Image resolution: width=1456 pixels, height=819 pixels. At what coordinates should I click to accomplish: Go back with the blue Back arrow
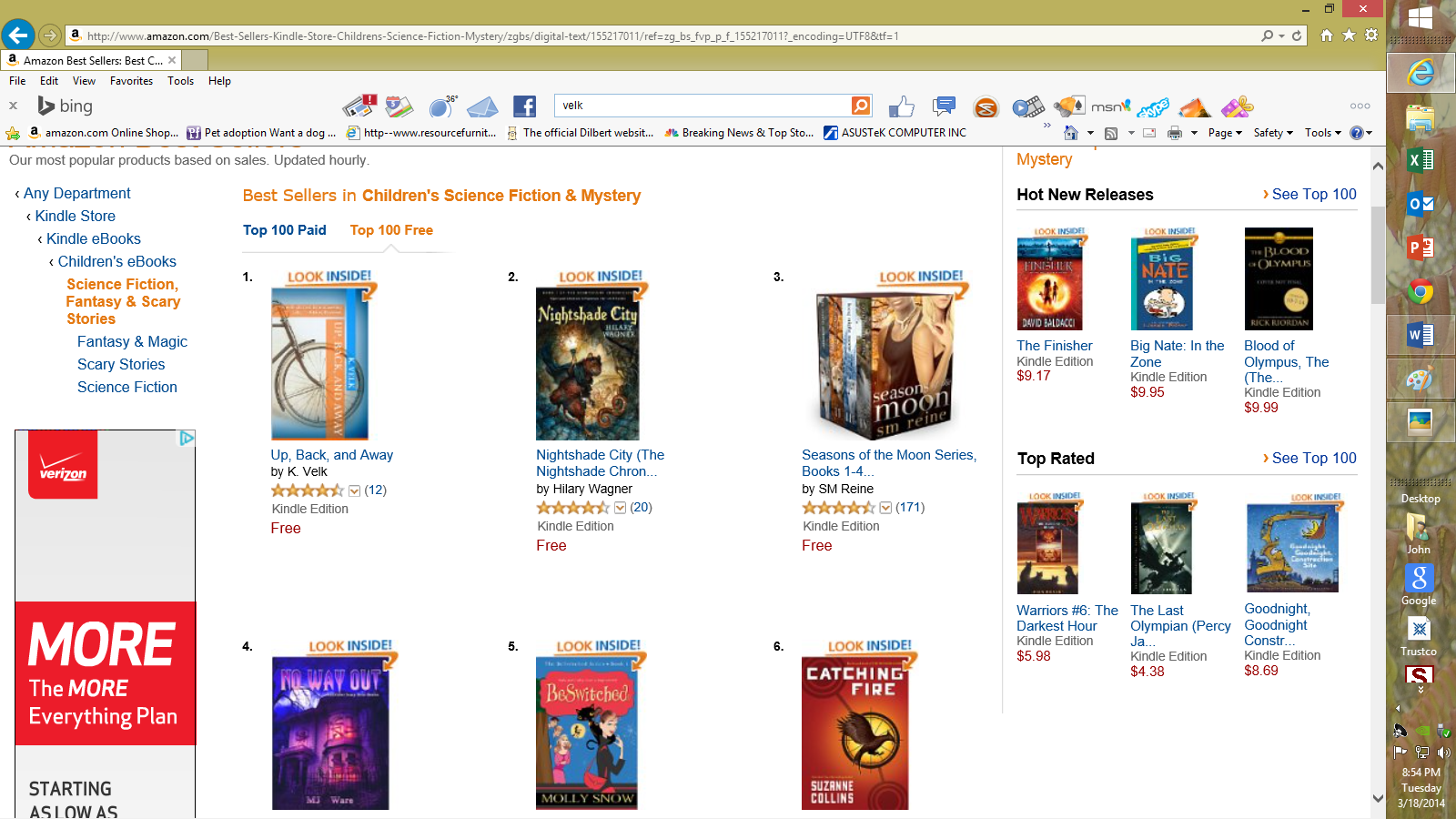[x=17, y=35]
